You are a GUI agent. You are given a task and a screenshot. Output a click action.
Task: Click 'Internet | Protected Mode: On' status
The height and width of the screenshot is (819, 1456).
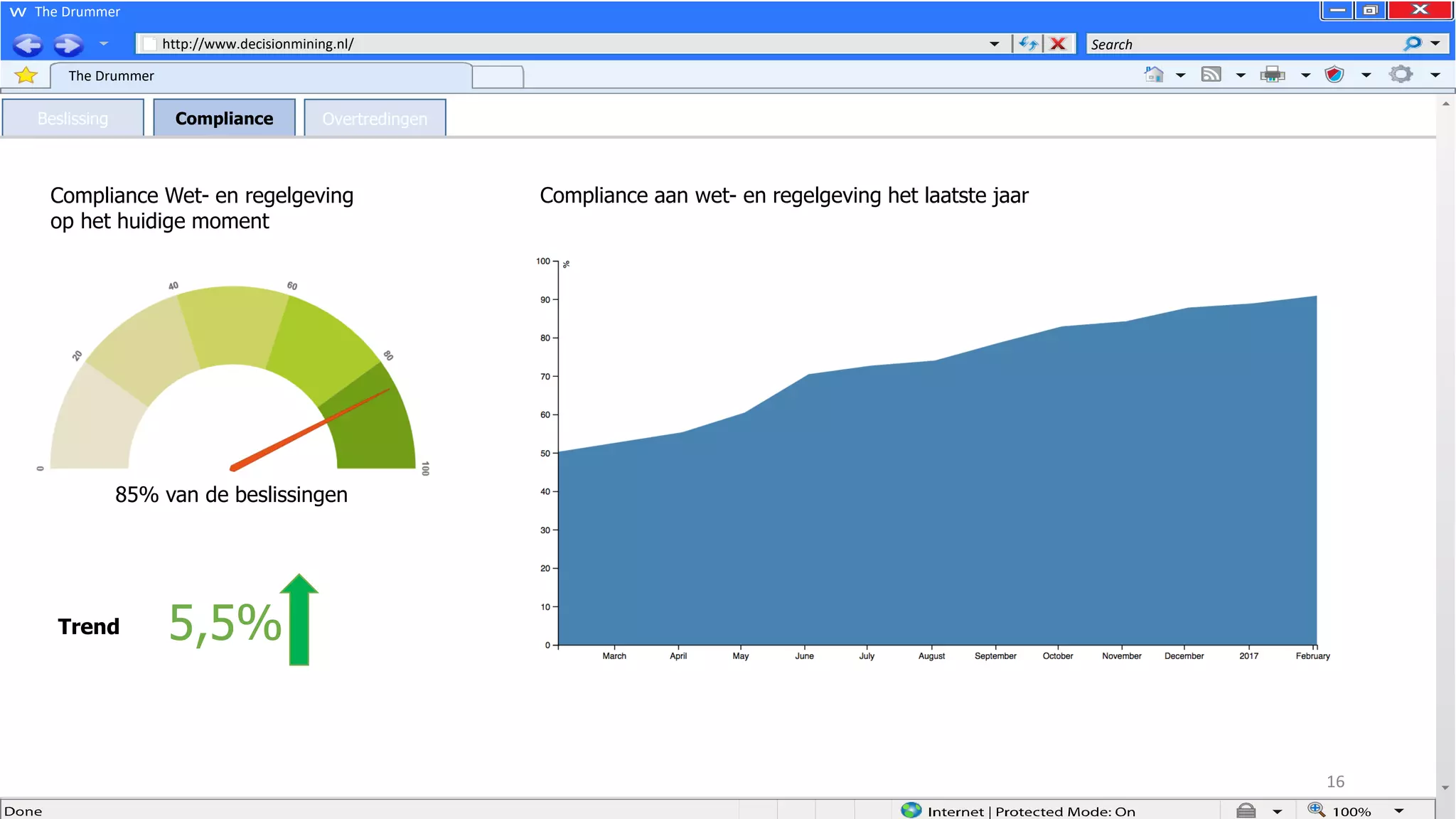tap(1031, 811)
